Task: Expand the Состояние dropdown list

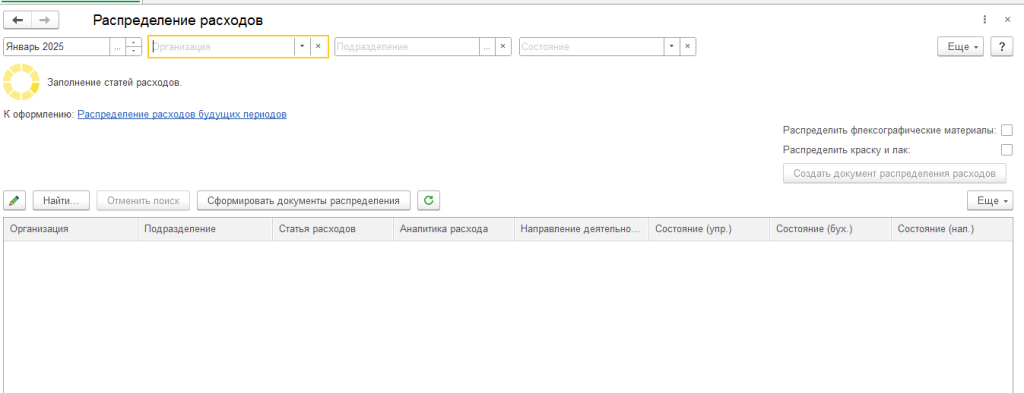Action: (672, 47)
